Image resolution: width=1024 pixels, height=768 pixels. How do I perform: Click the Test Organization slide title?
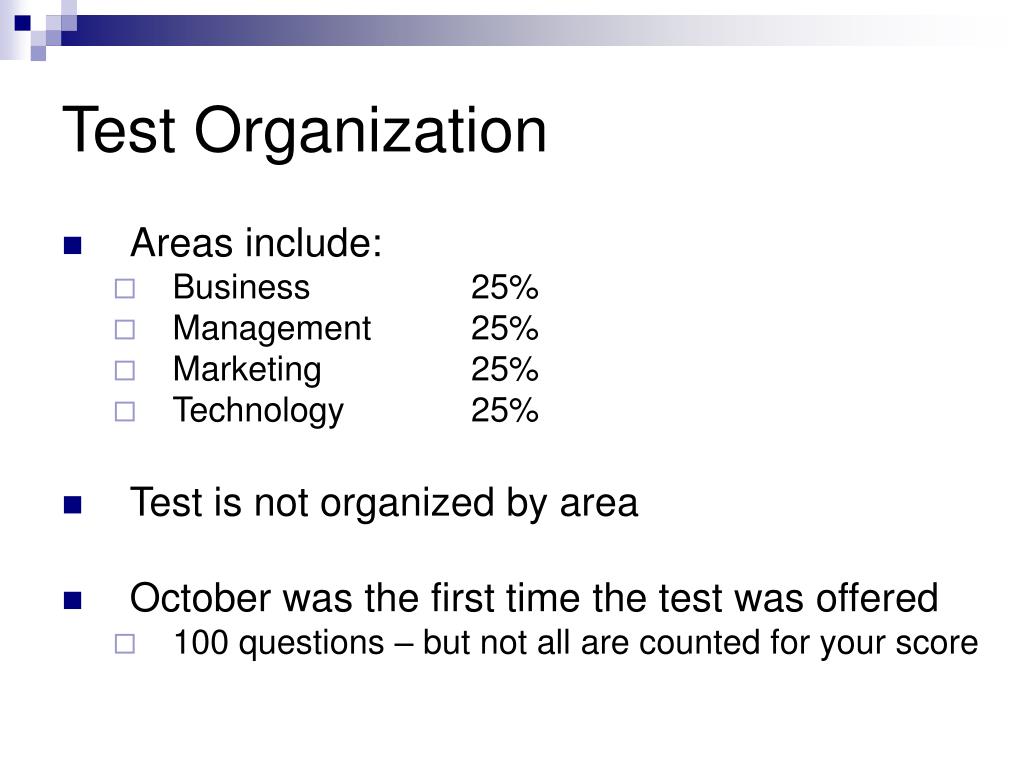click(x=304, y=131)
